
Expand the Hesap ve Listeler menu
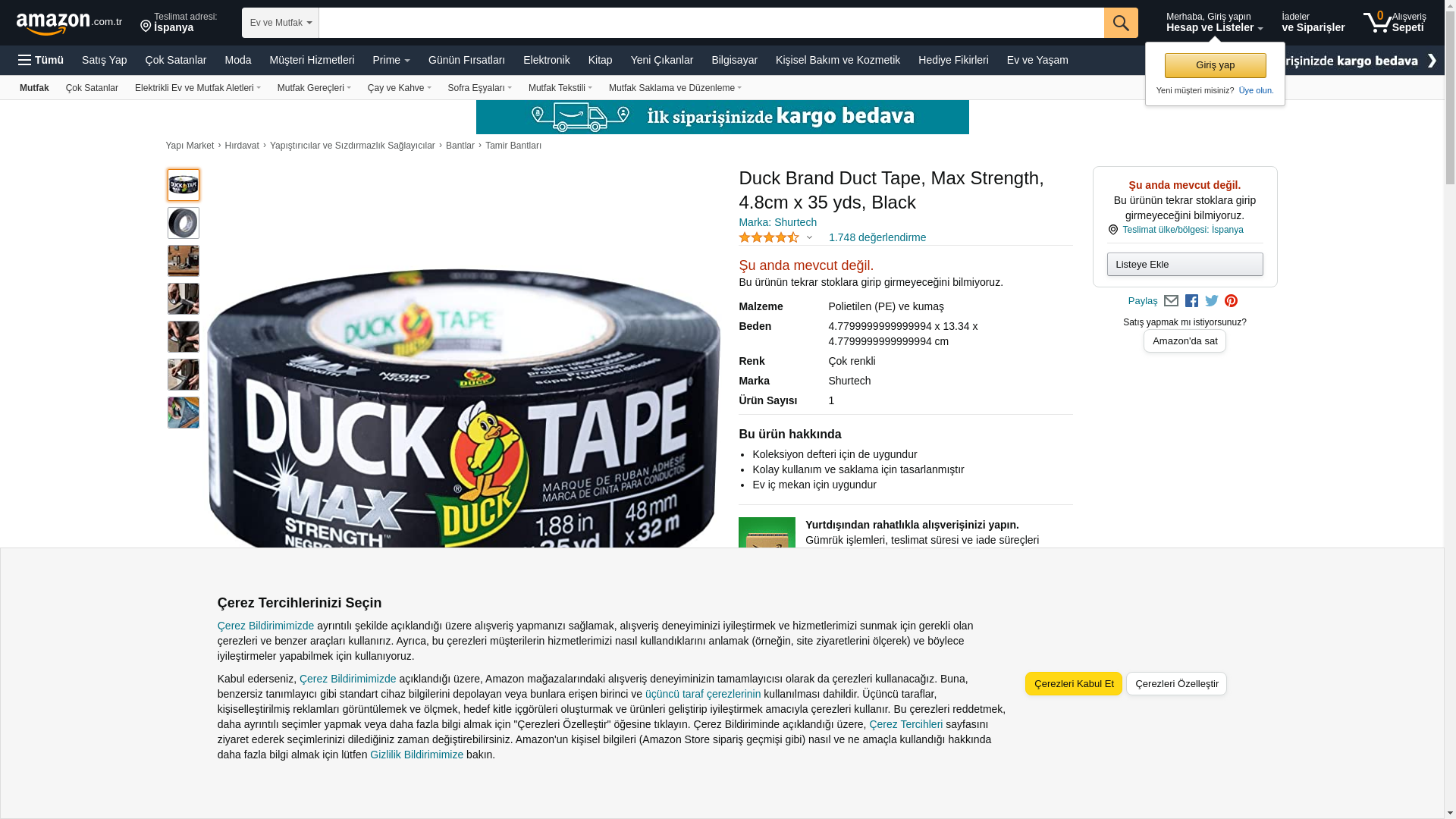(x=1214, y=22)
